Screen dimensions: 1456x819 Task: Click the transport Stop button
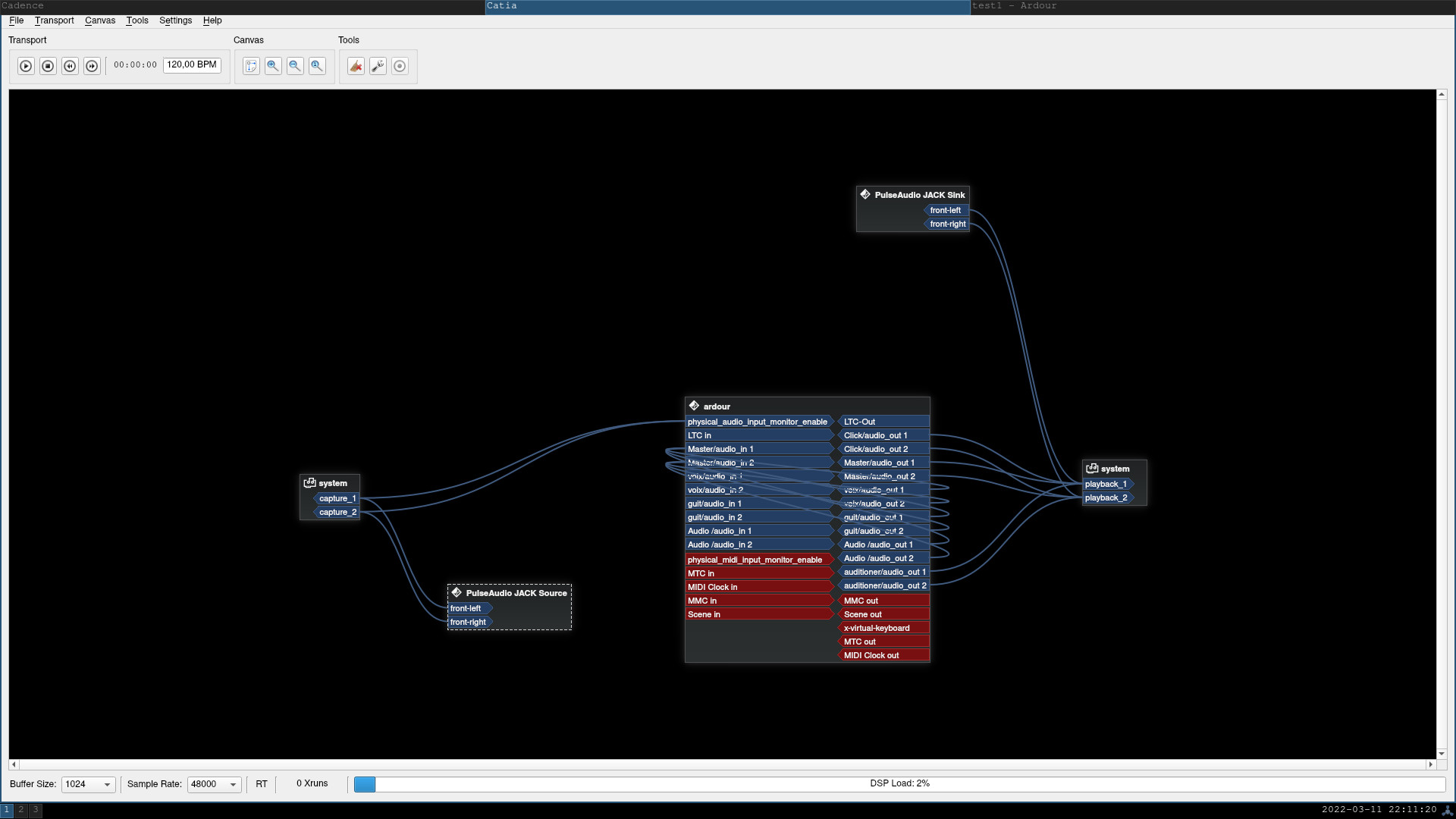pos(48,66)
